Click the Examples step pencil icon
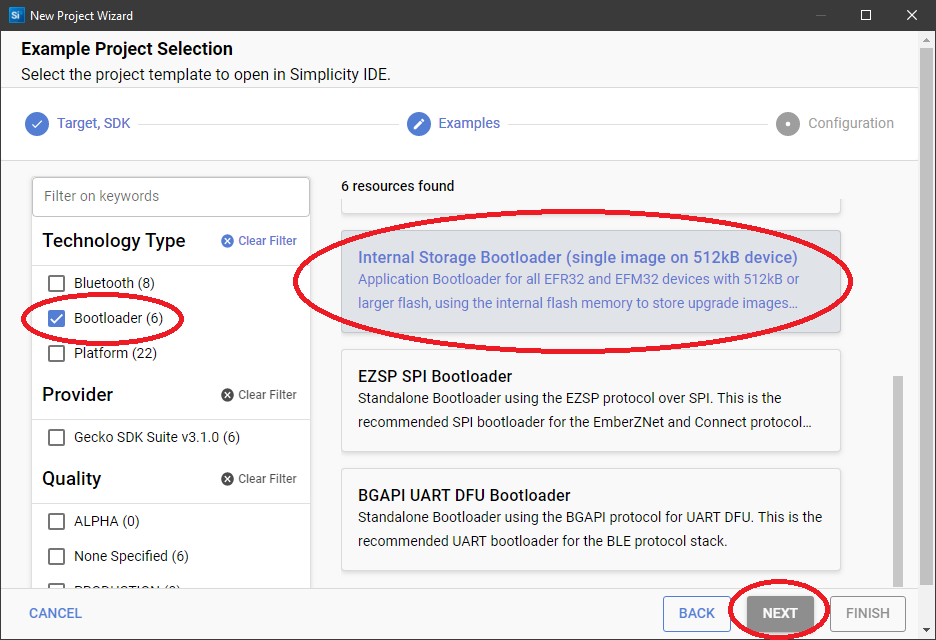936x640 pixels. click(x=419, y=124)
